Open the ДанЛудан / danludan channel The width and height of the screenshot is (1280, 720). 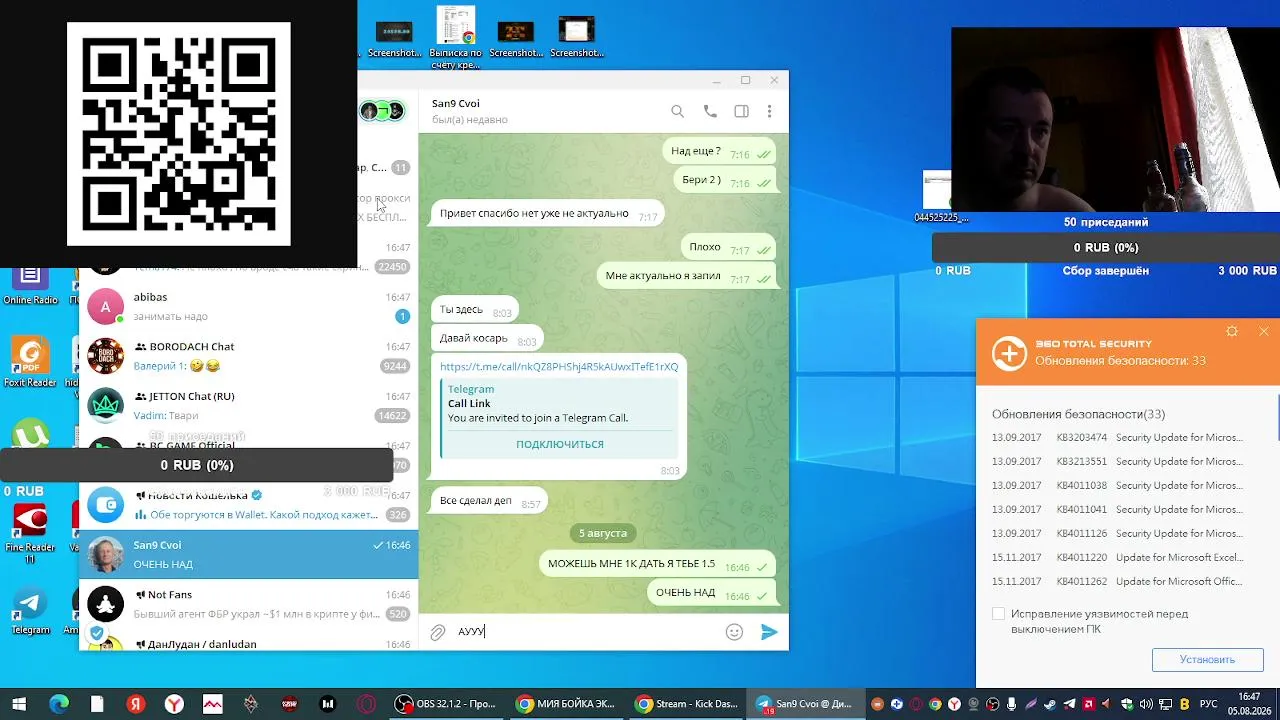tap(249, 641)
